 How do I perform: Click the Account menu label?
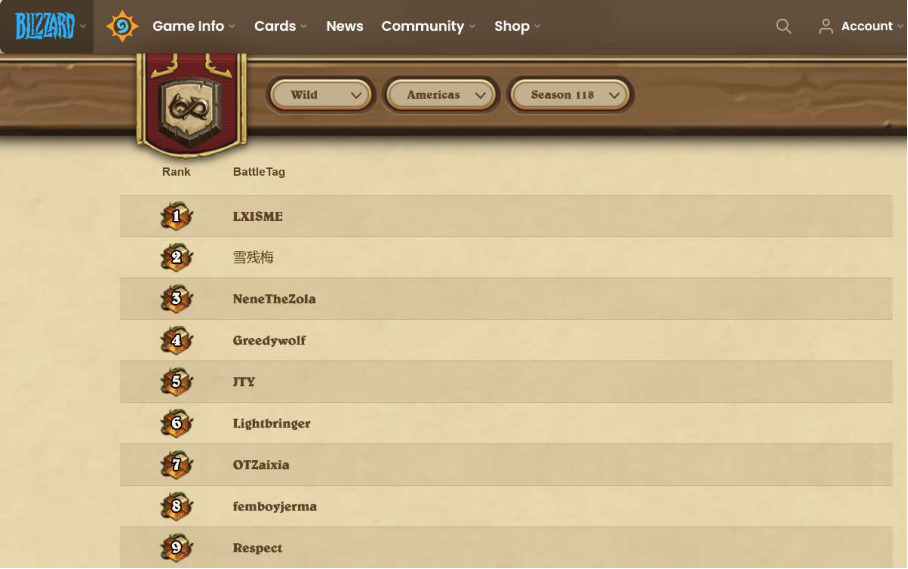[x=866, y=26]
